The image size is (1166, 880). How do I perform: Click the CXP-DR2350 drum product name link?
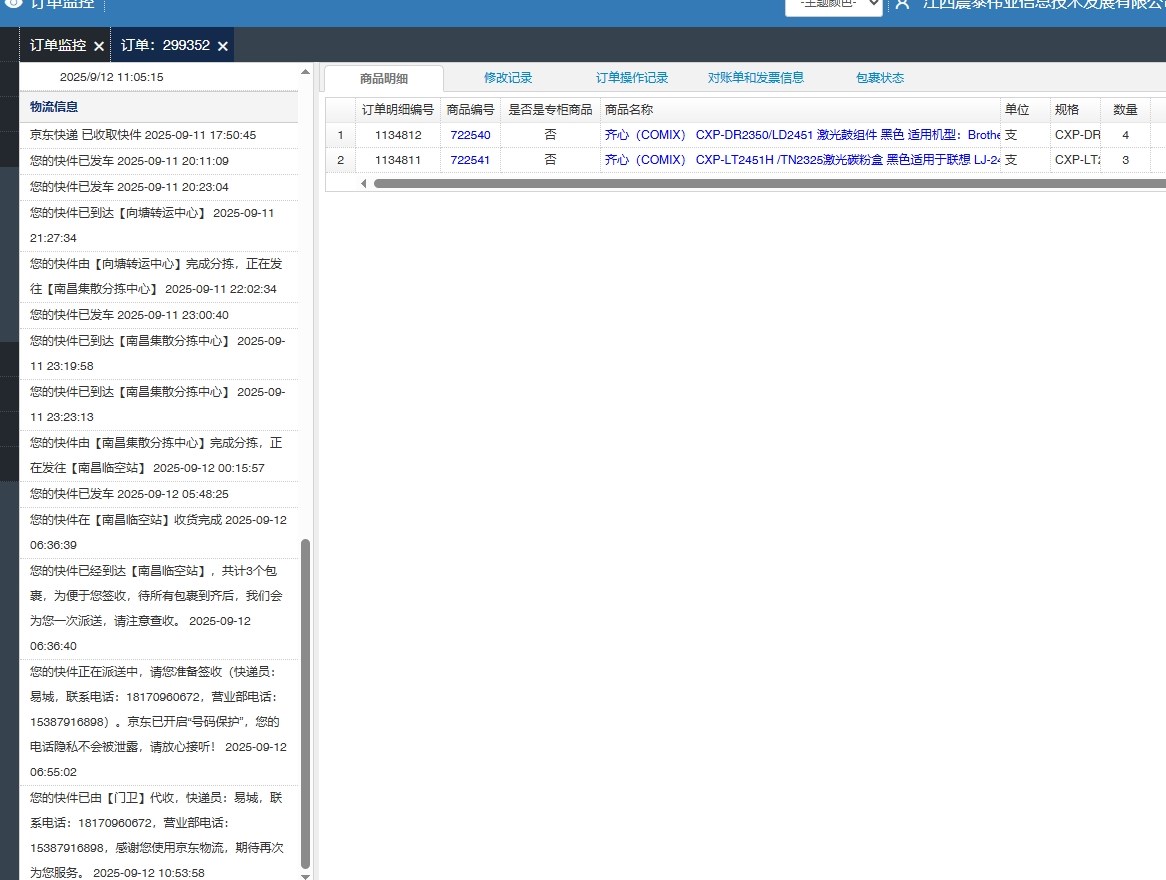coord(801,135)
